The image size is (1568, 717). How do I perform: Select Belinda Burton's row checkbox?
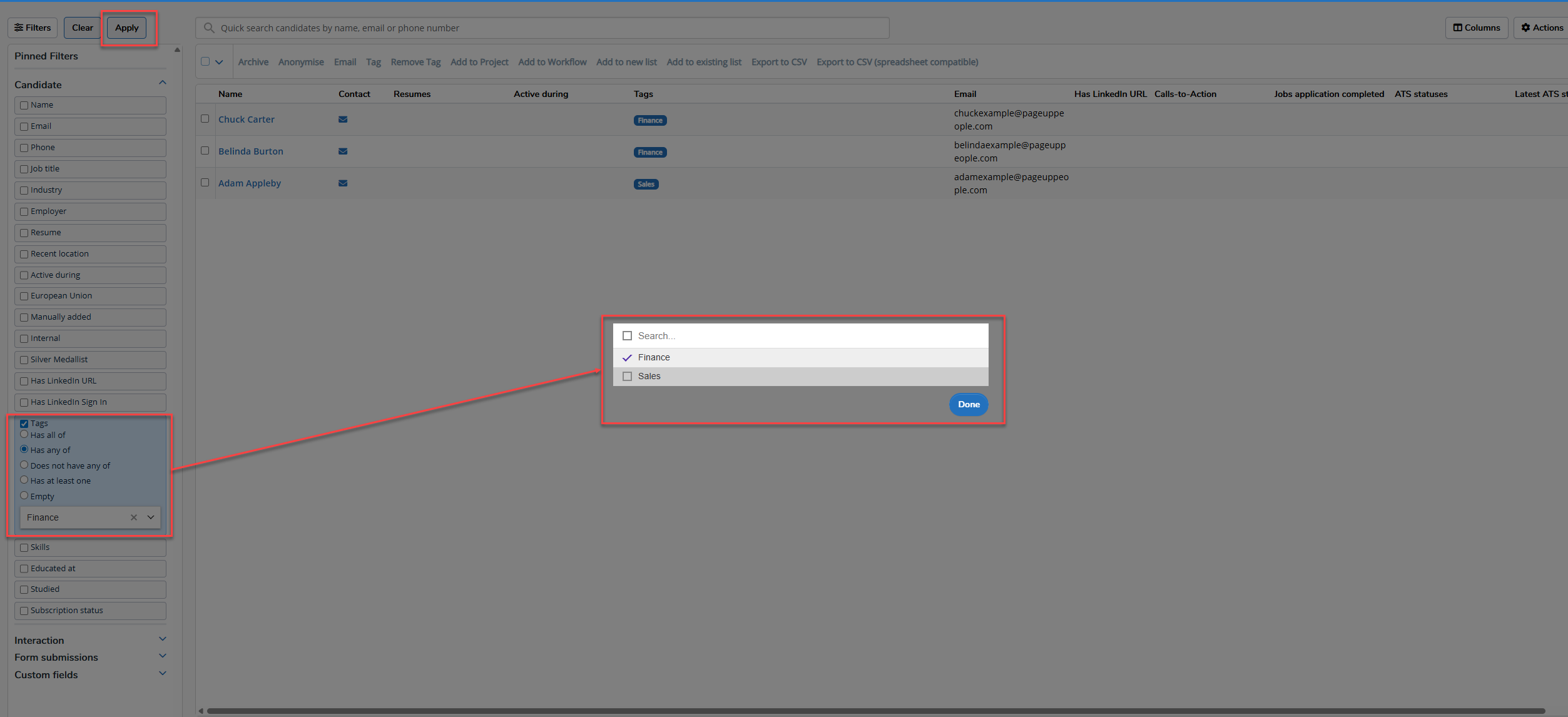(x=205, y=151)
